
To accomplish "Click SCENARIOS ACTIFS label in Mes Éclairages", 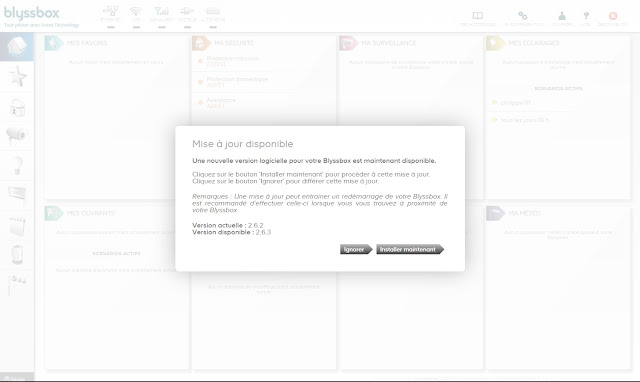I will point(558,88).
